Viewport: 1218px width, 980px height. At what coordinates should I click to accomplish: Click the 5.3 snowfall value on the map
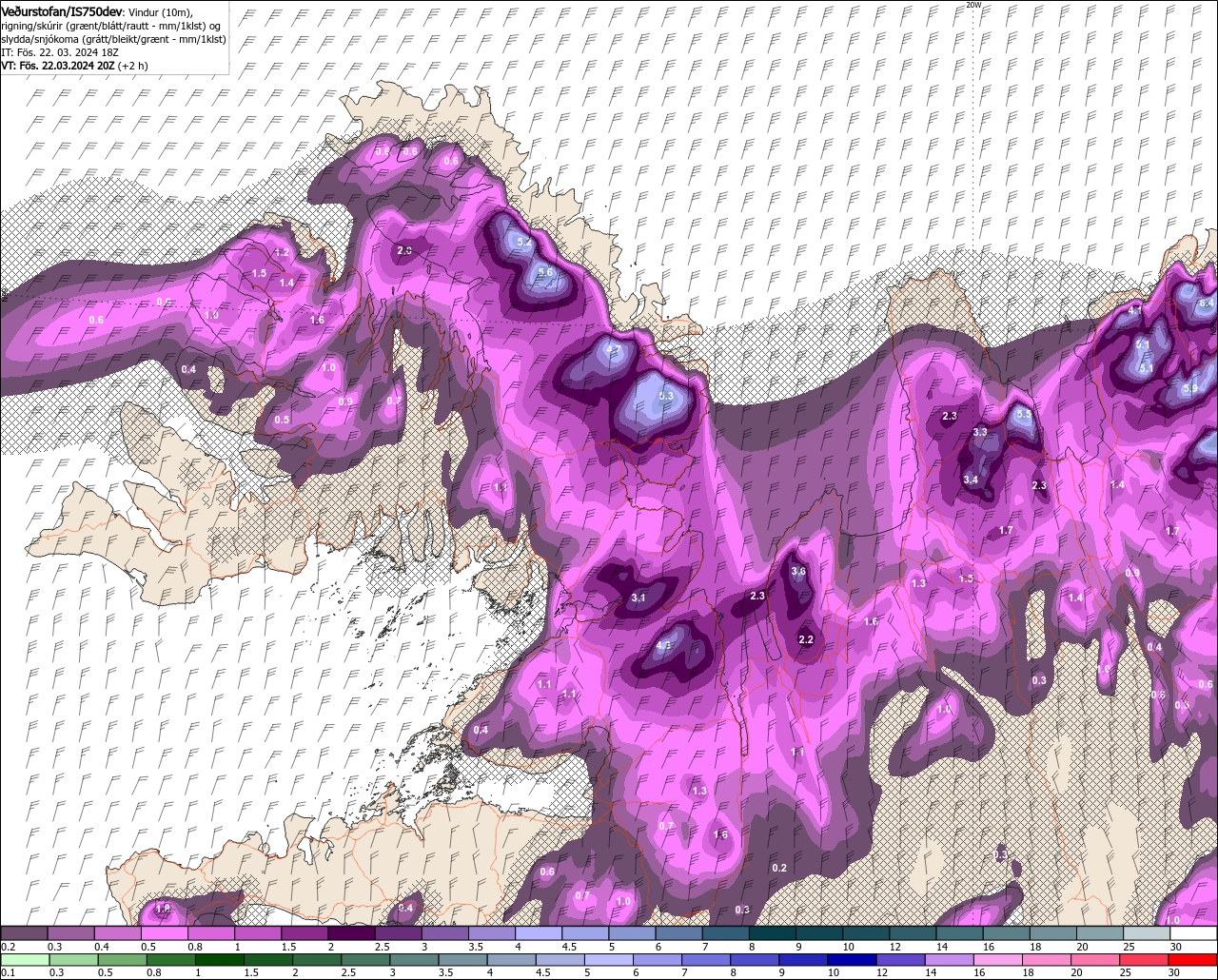click(x=666, y=396)
